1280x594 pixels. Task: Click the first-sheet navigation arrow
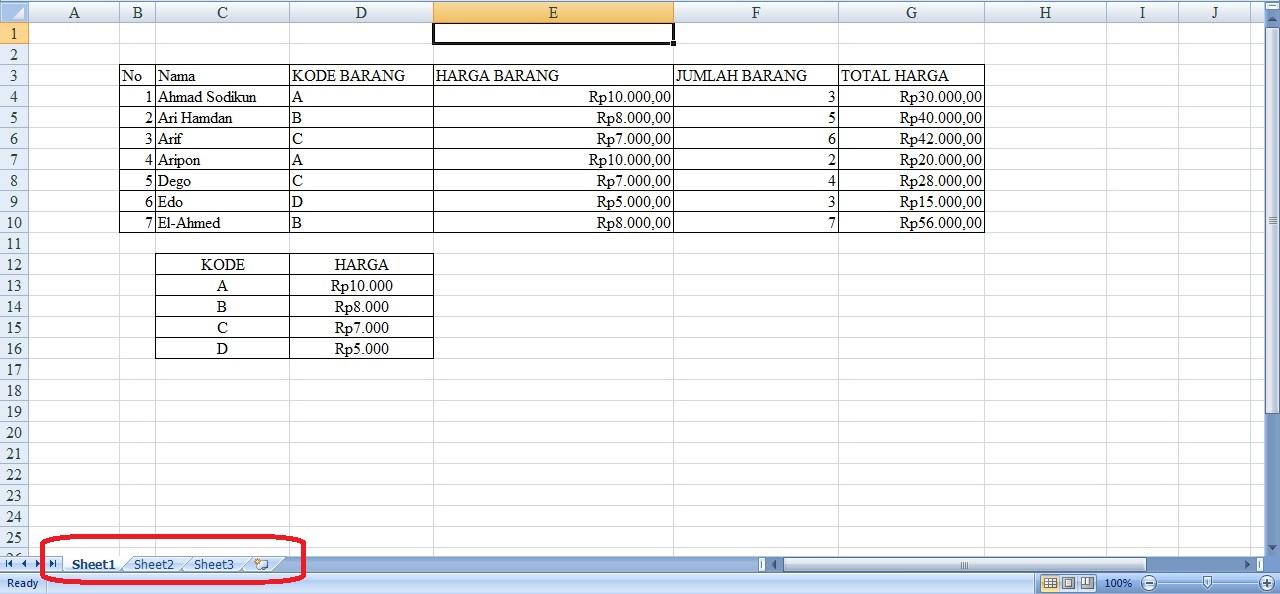point(8,564)
